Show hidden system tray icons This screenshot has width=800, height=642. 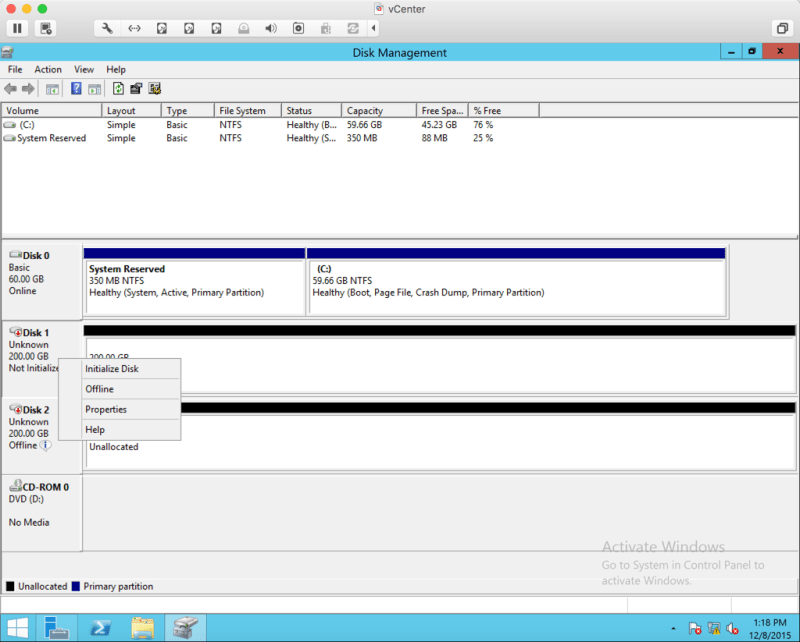672,629
